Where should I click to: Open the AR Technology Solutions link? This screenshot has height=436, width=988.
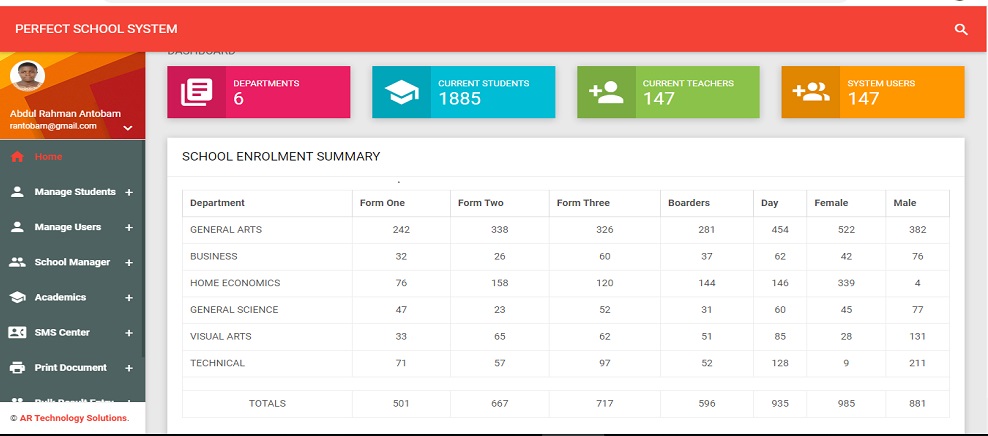pos(74,418)
